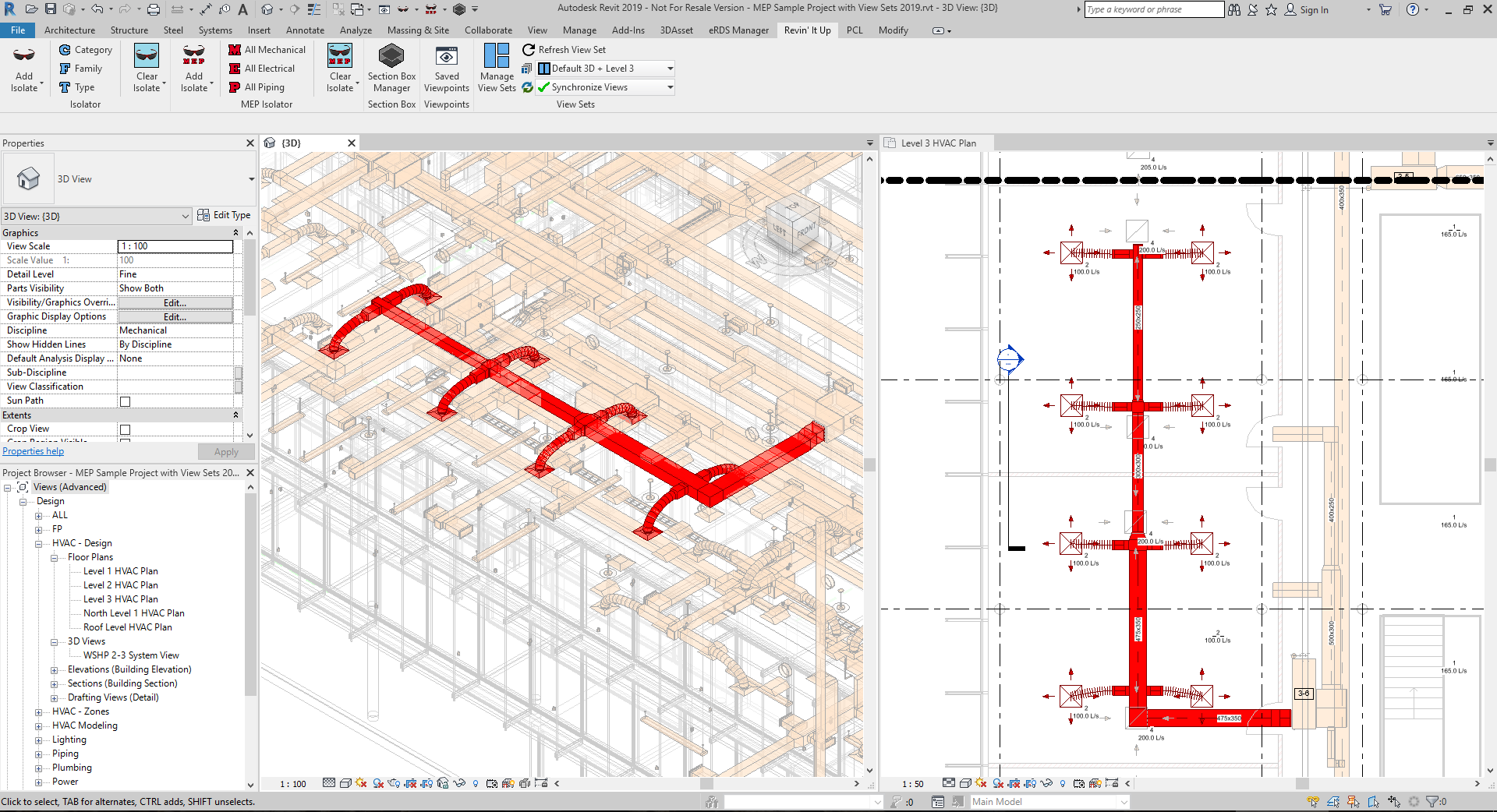Click Refresh View Set
Screen dimensions: 1497x812
564,50
